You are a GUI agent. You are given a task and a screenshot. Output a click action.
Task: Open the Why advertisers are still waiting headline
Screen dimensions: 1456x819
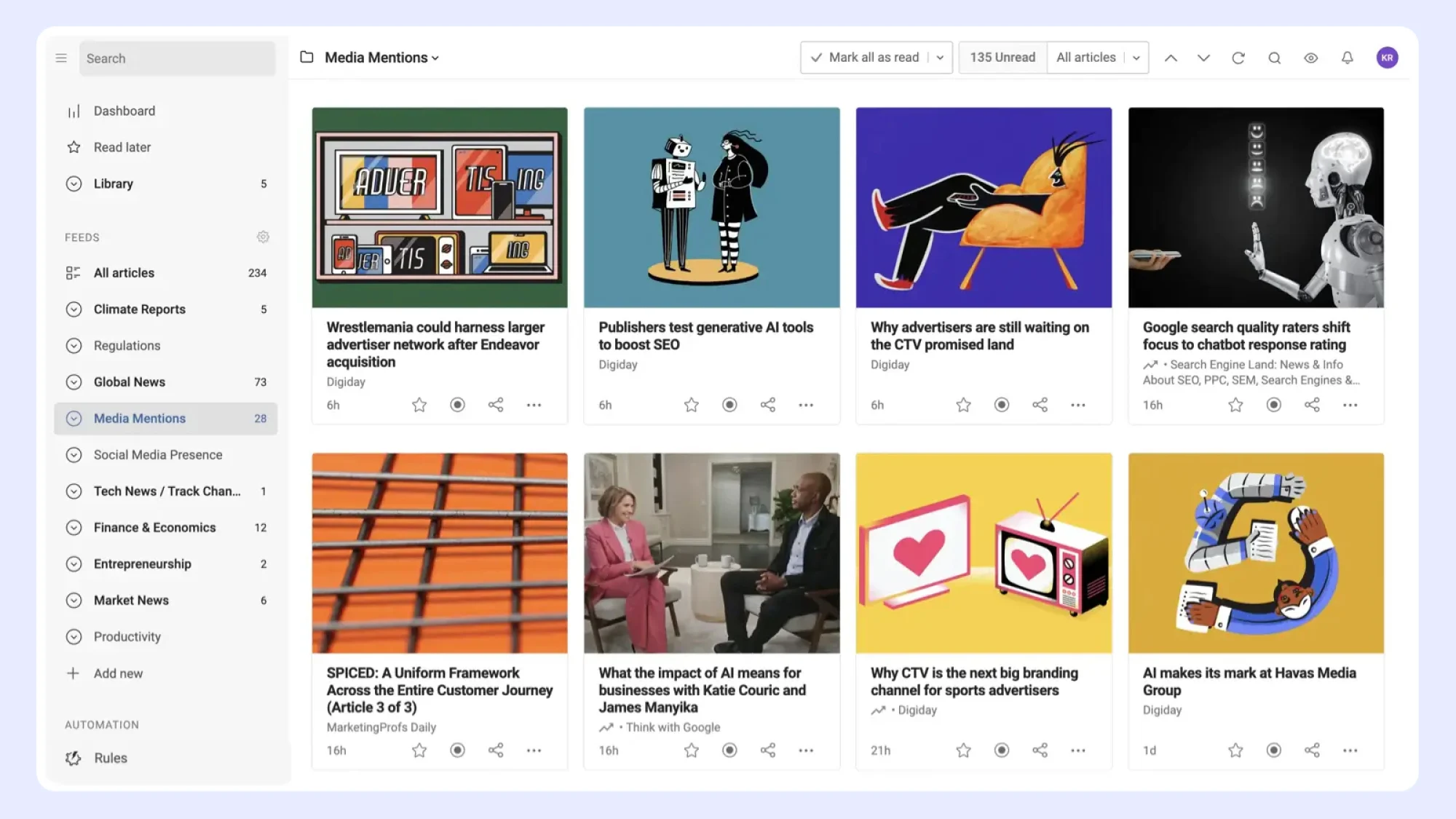[x=979, y=336]
